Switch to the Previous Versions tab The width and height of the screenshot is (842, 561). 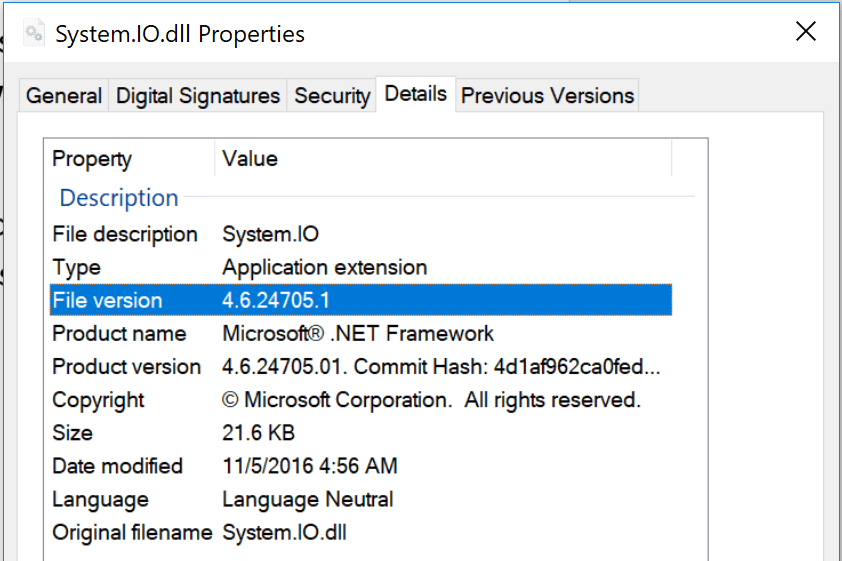coord(547,96)
